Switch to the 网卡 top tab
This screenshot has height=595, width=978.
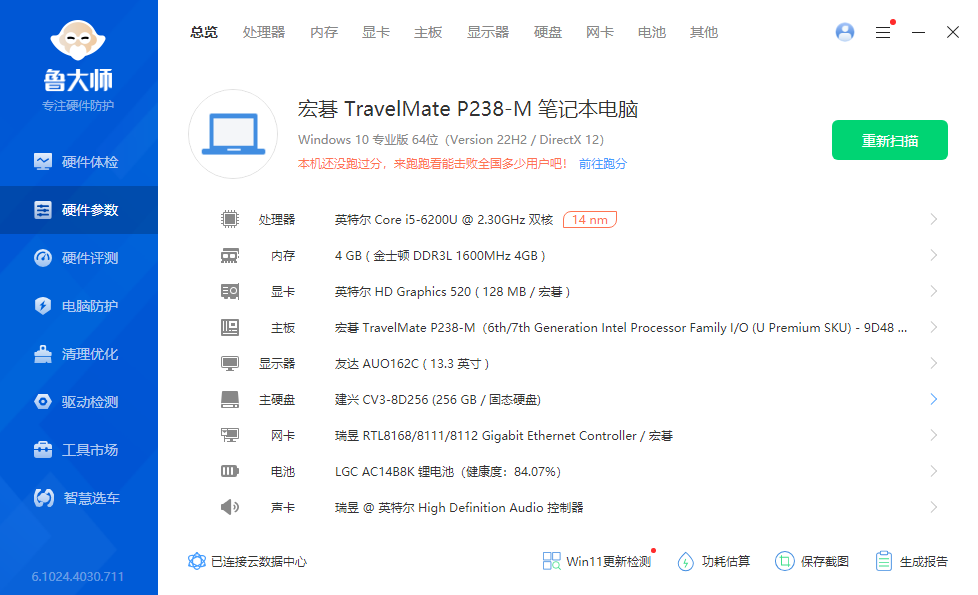point(600,32)
